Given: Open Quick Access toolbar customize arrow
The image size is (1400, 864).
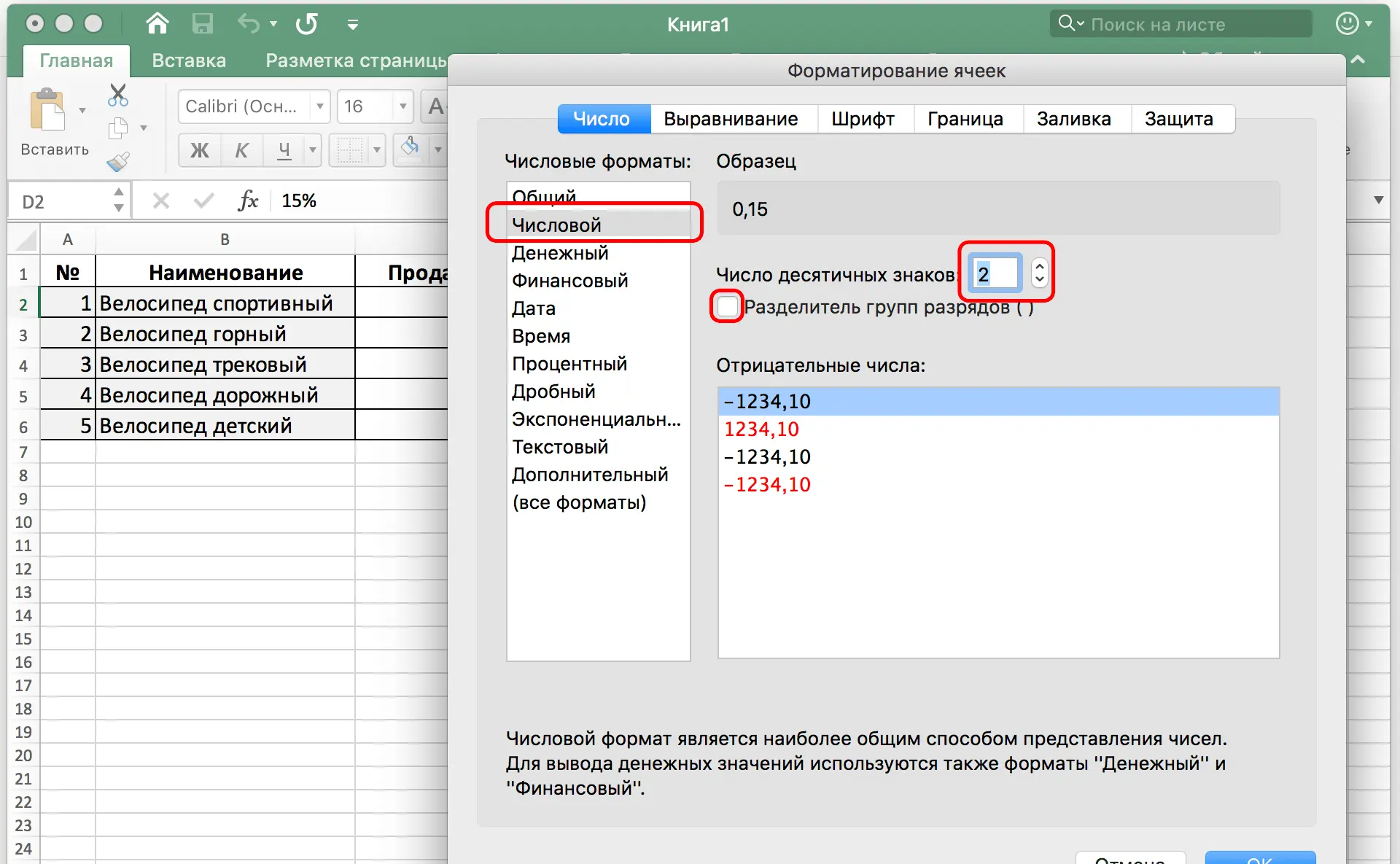Looking at the screenshot, I should 353,25.
